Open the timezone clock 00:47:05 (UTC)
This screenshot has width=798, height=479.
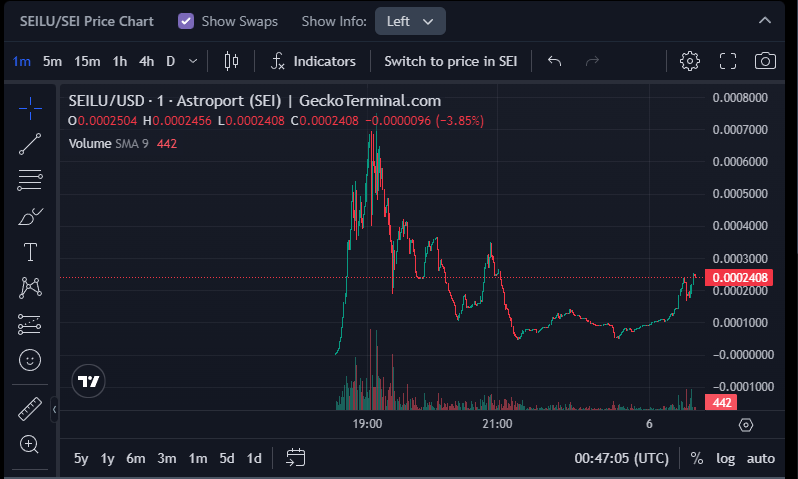tap(621, 458)
